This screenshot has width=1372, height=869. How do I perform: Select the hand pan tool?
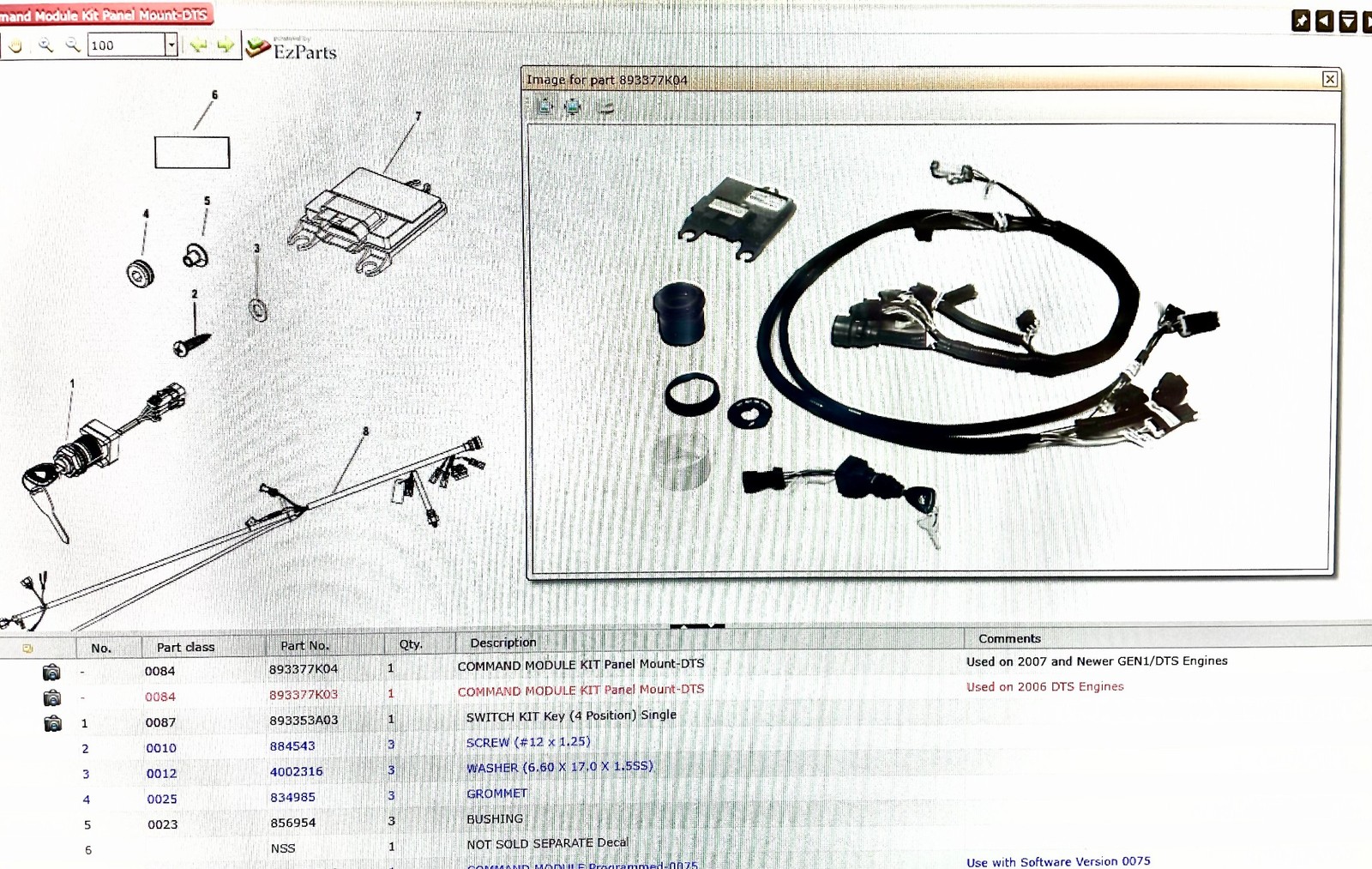pos(16,46)
